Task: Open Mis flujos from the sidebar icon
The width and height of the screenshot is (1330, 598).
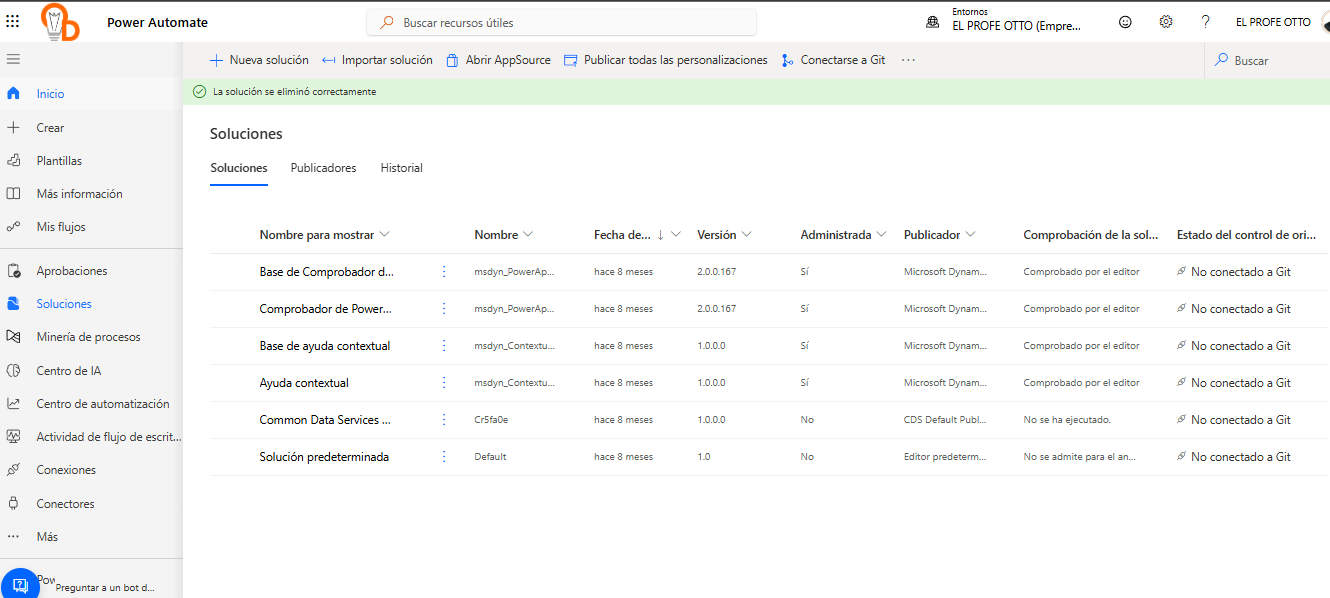Action: 13,226
